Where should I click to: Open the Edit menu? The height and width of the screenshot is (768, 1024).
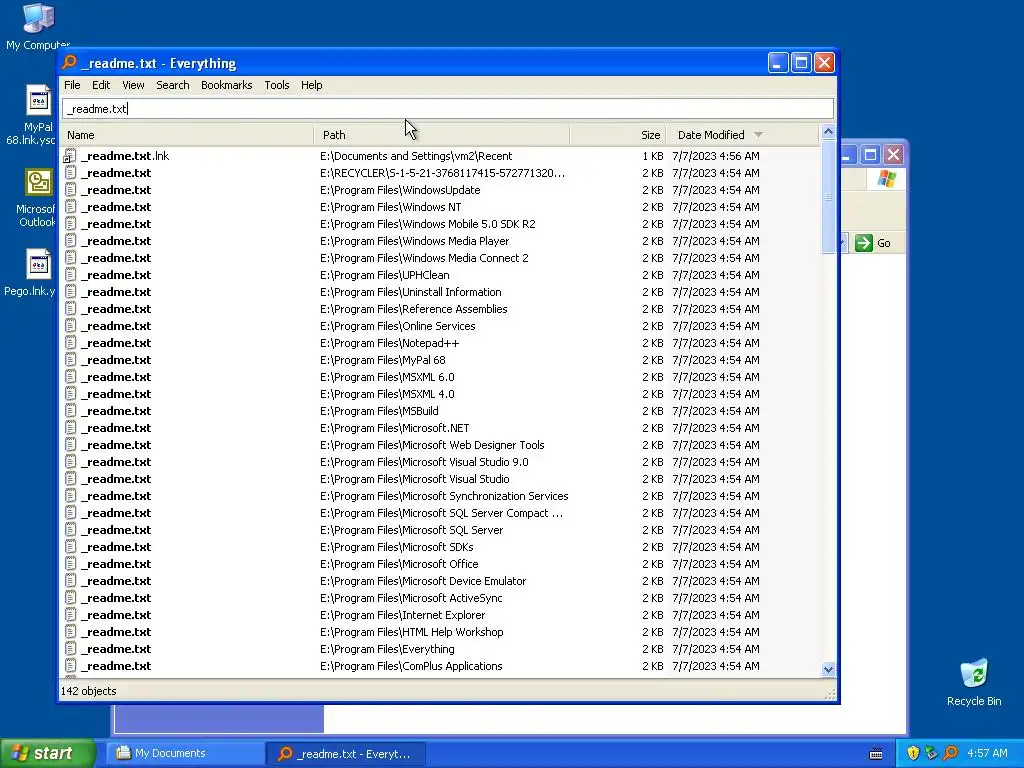[x=101, y=85]
